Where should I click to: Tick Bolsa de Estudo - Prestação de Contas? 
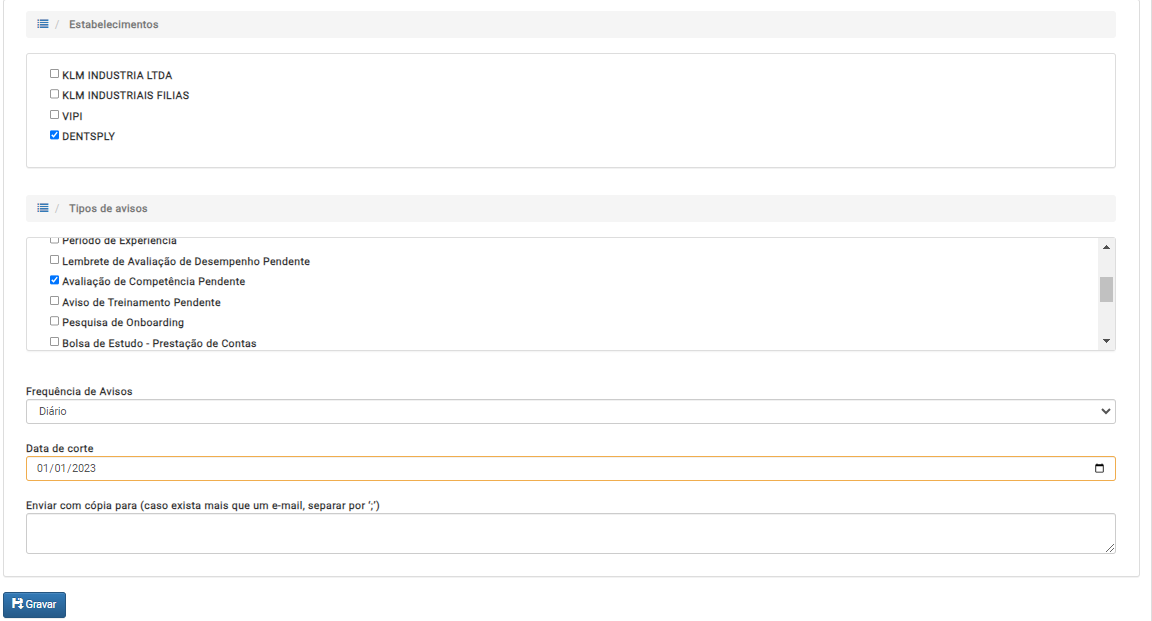54,342
